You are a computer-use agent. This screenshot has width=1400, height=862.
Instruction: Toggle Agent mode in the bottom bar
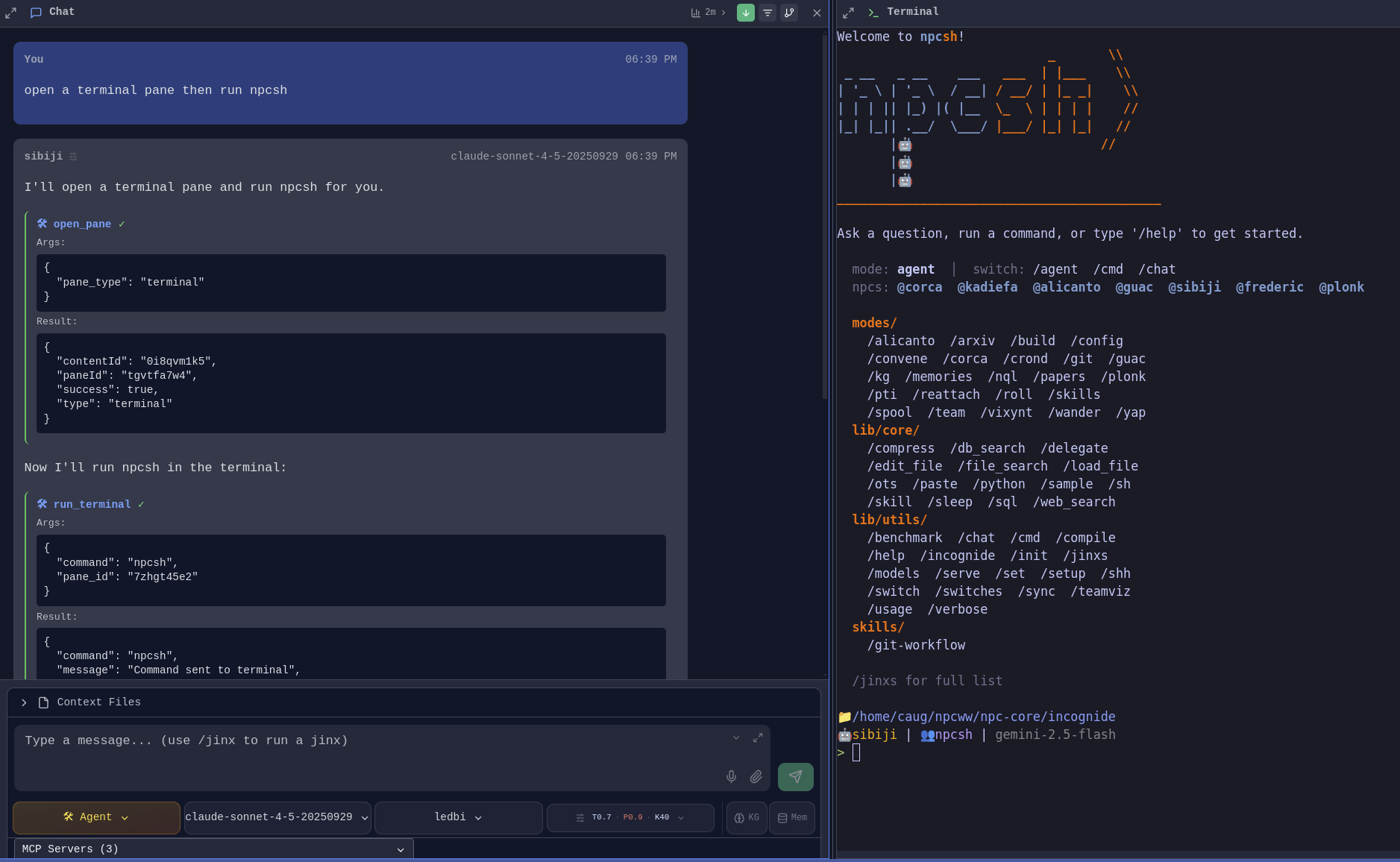click(95, 817)
